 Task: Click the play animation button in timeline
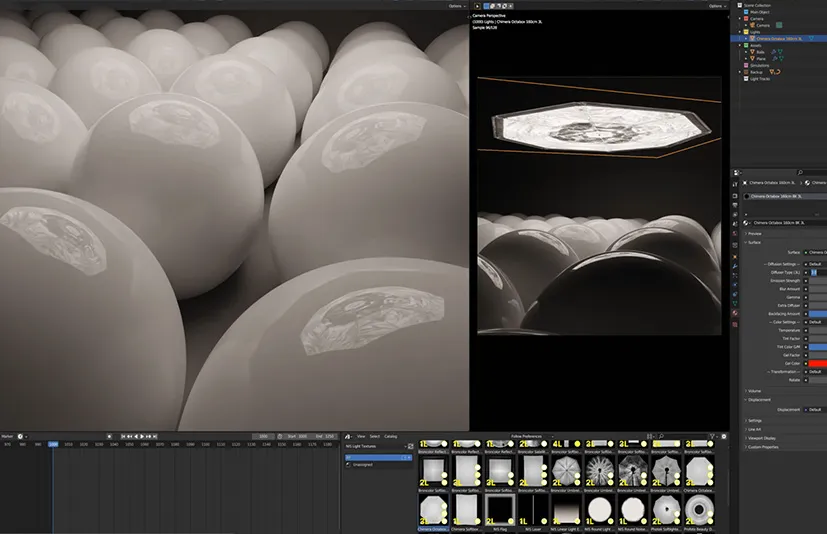point(143,436)
